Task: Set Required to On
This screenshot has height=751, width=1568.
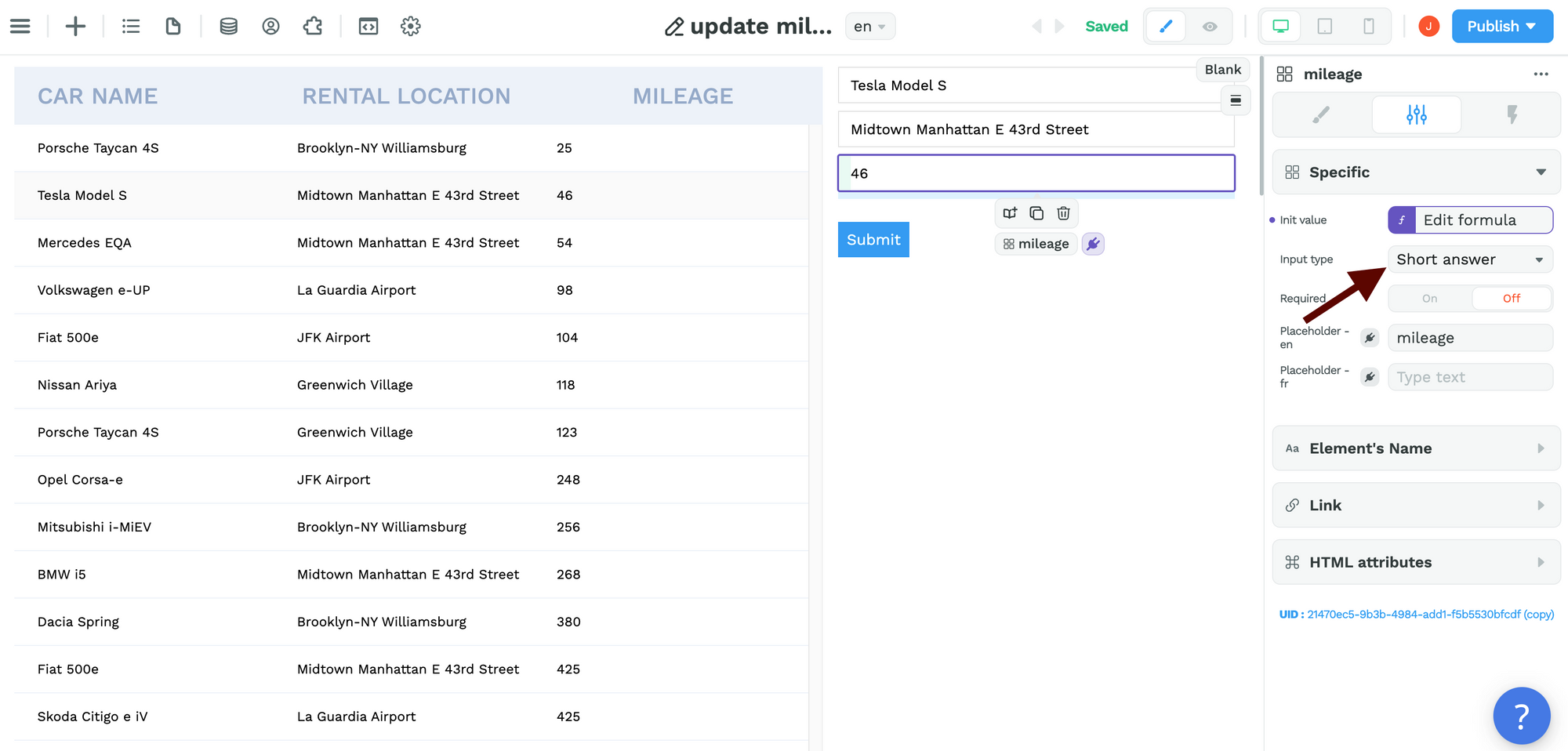Action: 1430,298
